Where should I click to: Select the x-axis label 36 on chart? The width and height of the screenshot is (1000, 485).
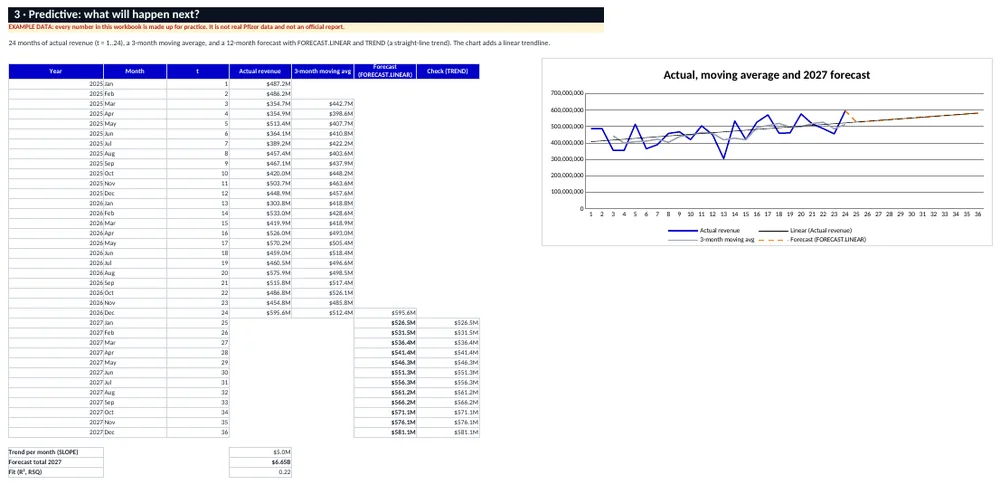pos(978,215)
